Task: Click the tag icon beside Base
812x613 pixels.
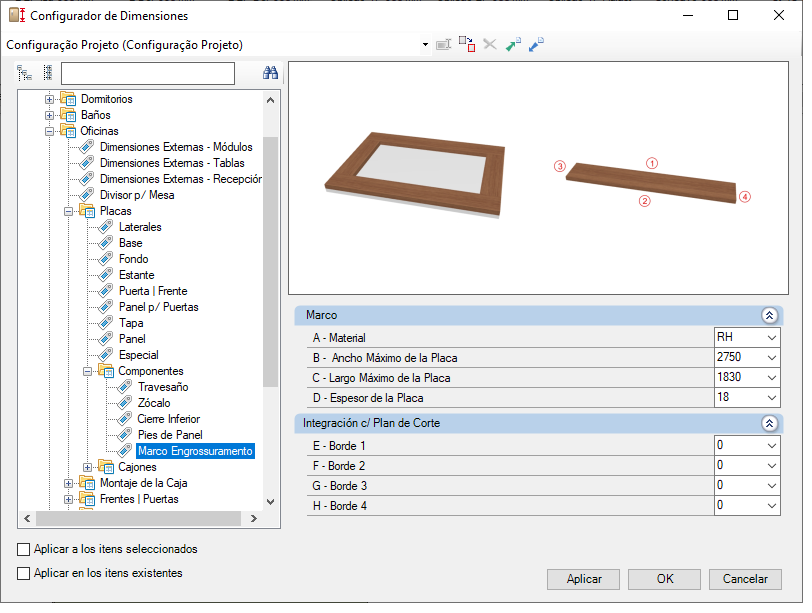Action: click(x=106, y=243)
